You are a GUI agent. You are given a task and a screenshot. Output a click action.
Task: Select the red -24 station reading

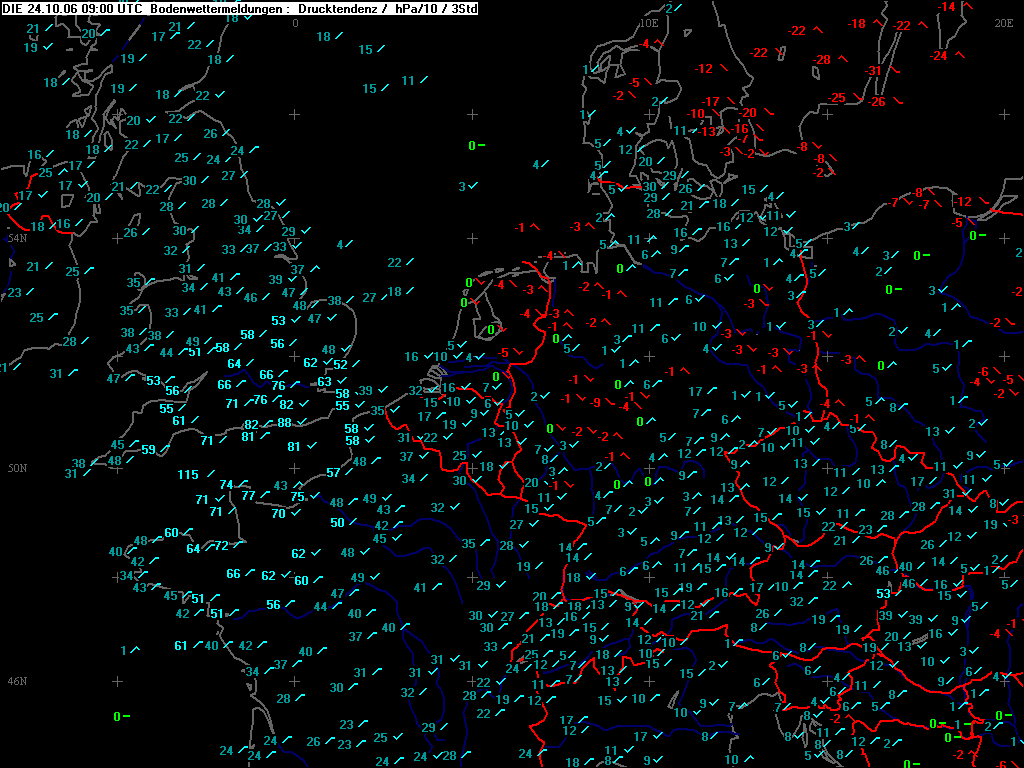pyautogui.click(x=938, y=56)
